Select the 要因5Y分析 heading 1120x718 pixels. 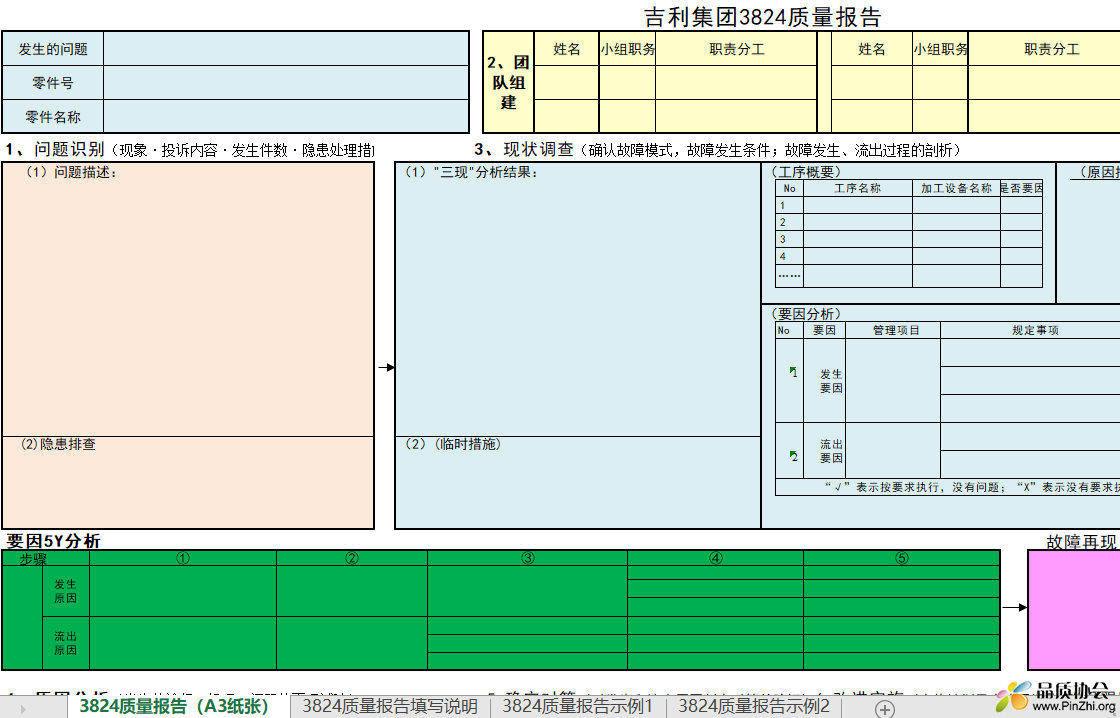click(x=54, y=541)
